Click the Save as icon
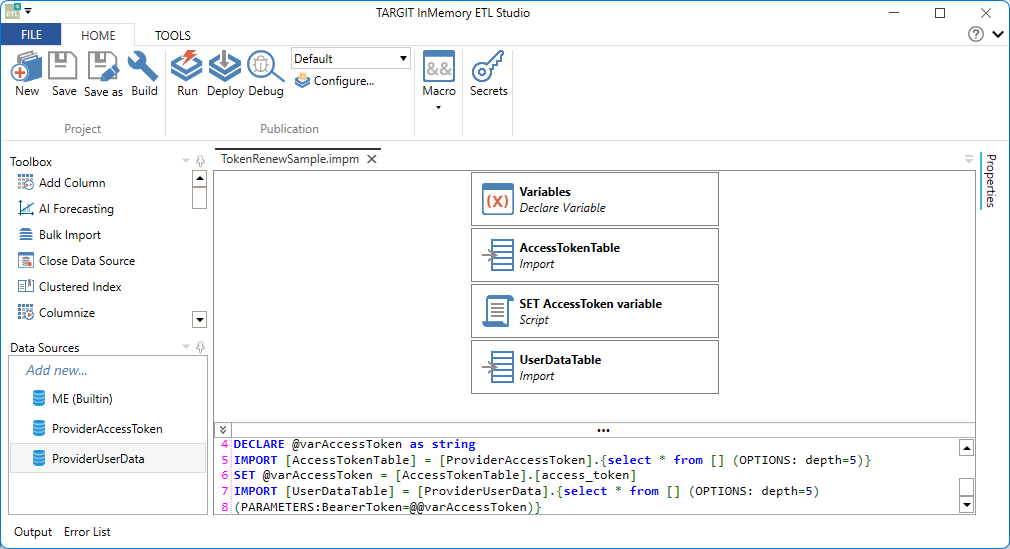Viewport: 1010px width, 549px height. pos(103,67)
